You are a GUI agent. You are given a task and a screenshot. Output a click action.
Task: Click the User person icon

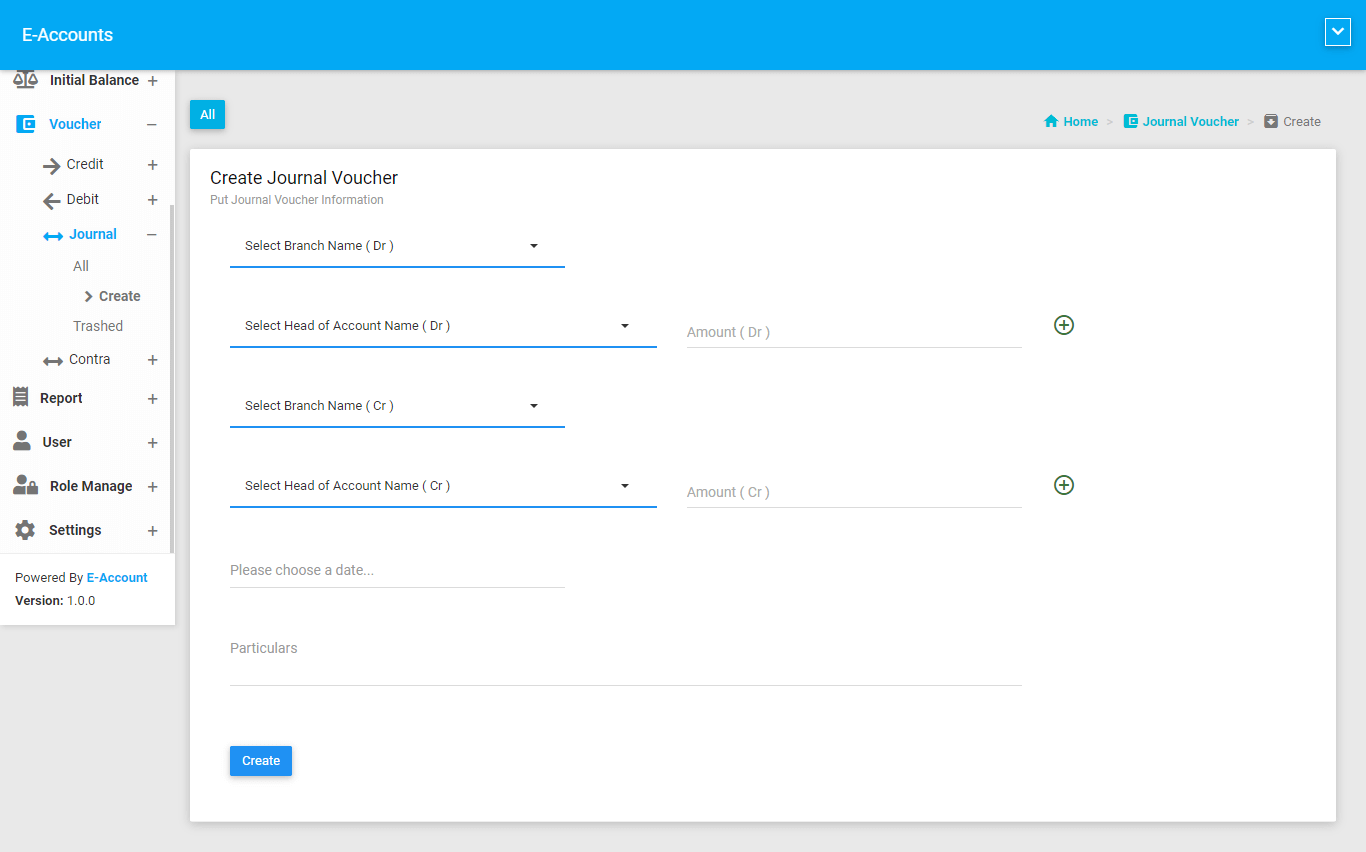(22, 441)
